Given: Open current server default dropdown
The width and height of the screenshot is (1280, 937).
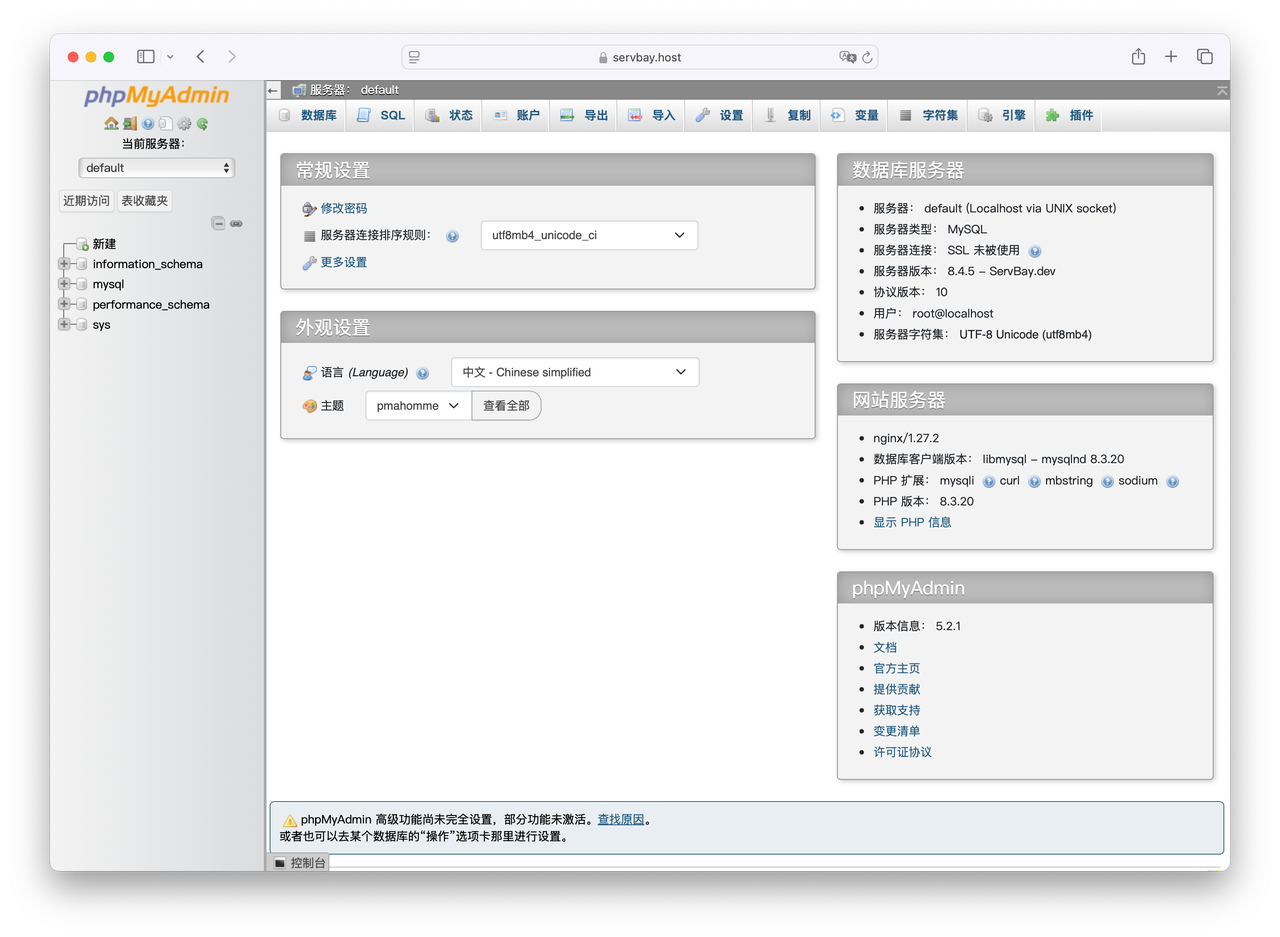Looking at the screenshot, I should [x=156, y=168].
